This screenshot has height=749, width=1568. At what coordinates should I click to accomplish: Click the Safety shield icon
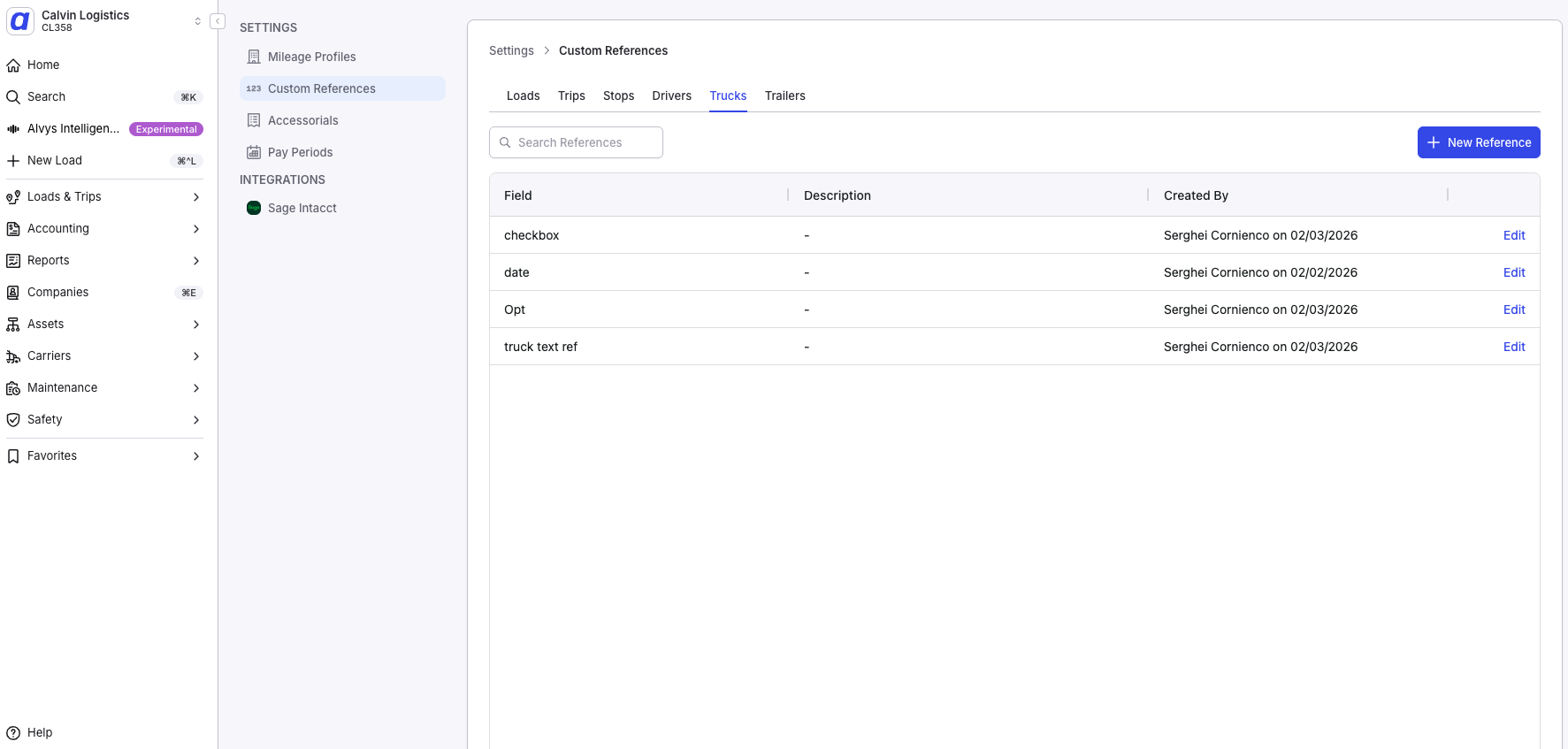pyautogui.click(x=13, y=420)
